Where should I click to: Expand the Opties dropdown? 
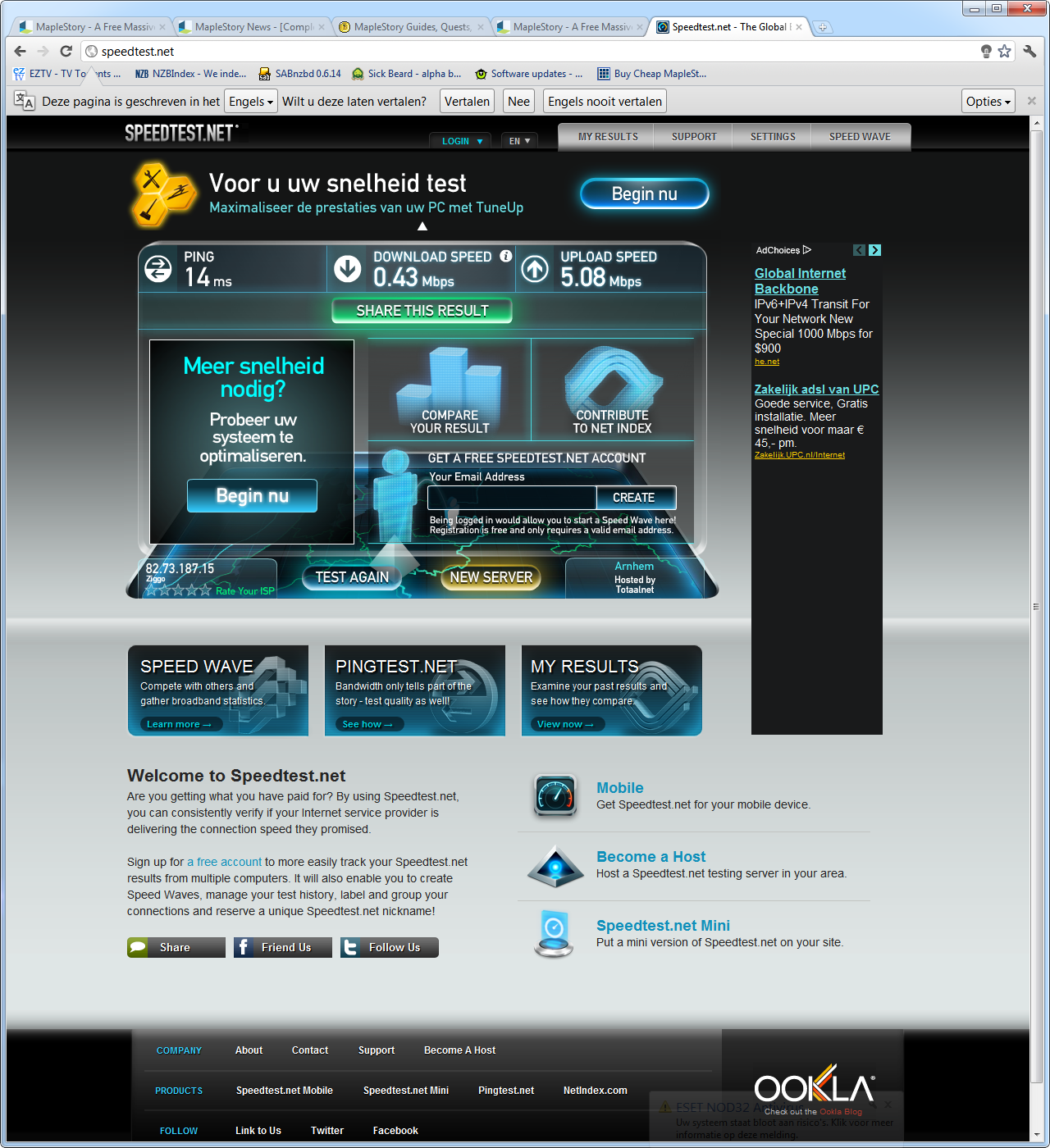(x=988, y=102)
